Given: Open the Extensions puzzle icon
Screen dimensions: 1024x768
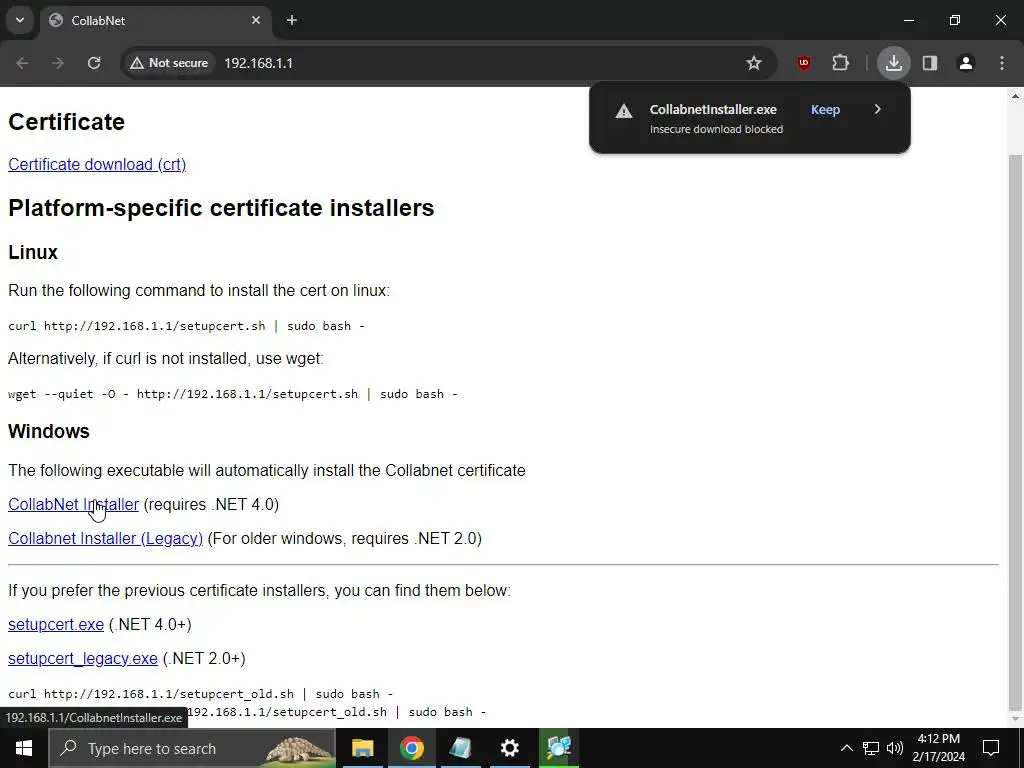Looking at the screenshot, I should [x=840, y=63].
